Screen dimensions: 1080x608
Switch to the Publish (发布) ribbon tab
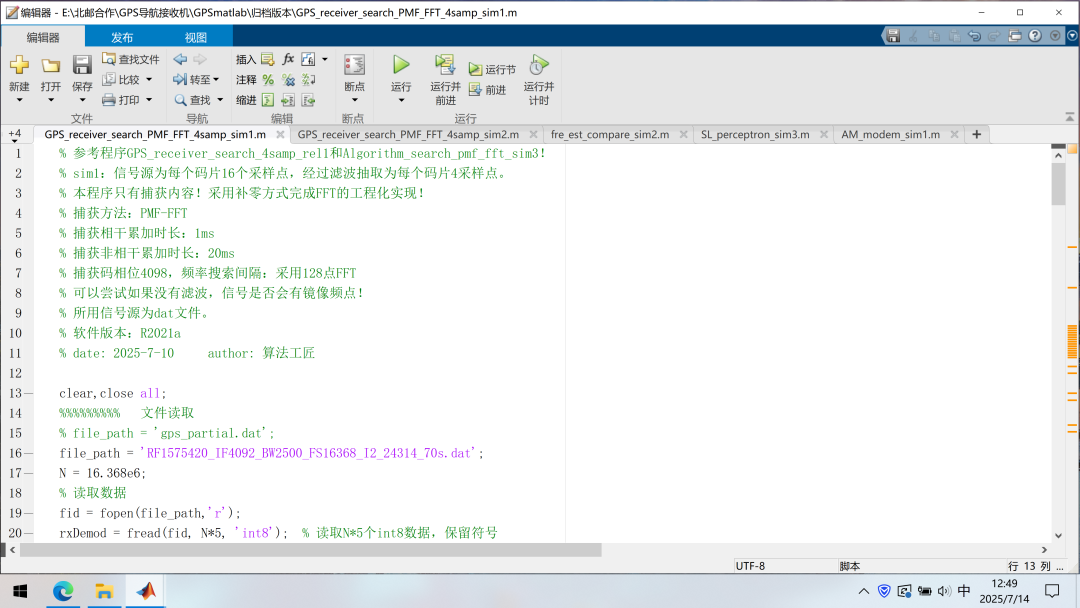pyautogui.click(x=122, y=37)
